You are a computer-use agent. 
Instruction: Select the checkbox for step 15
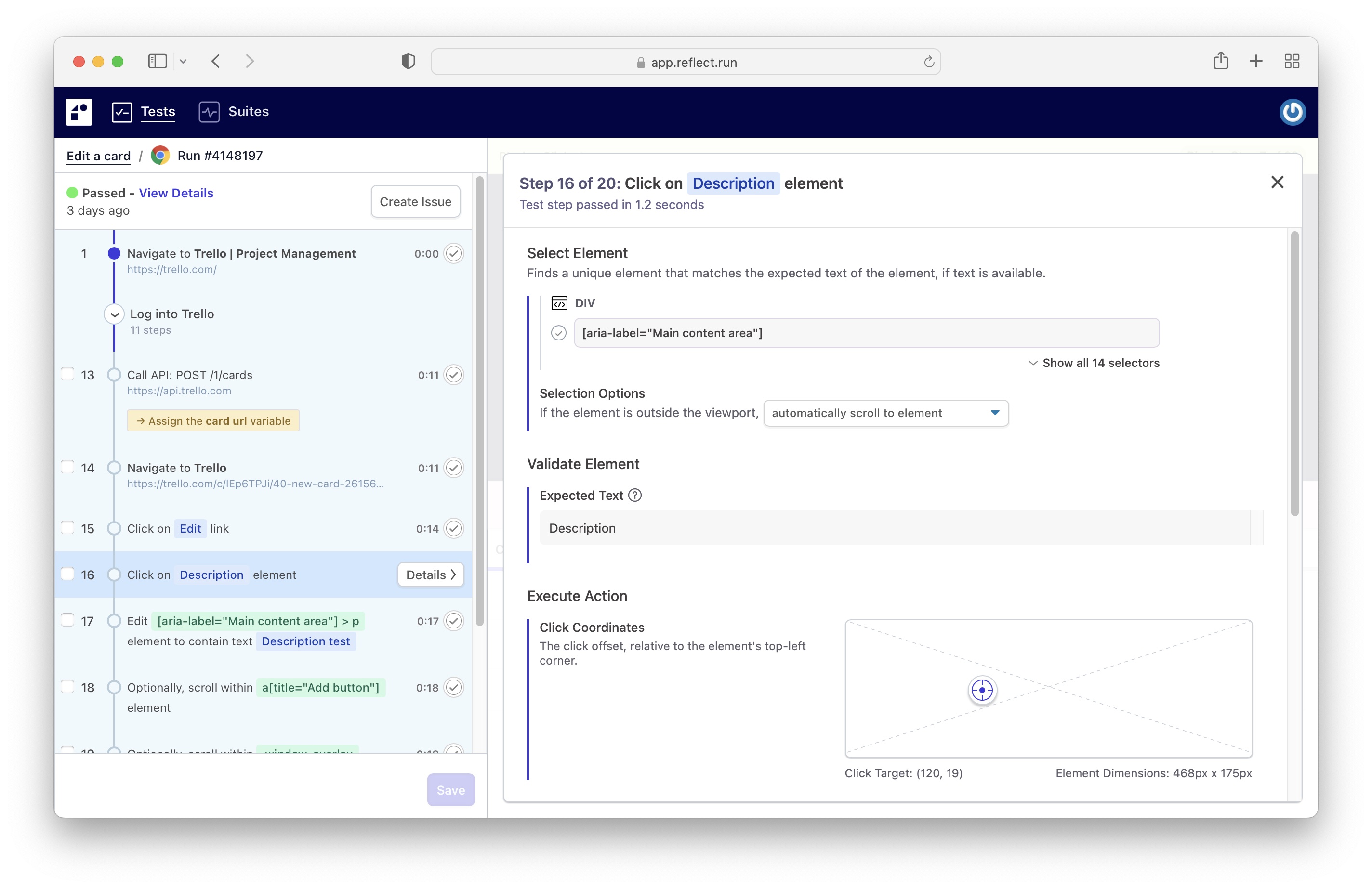[67, 528]
